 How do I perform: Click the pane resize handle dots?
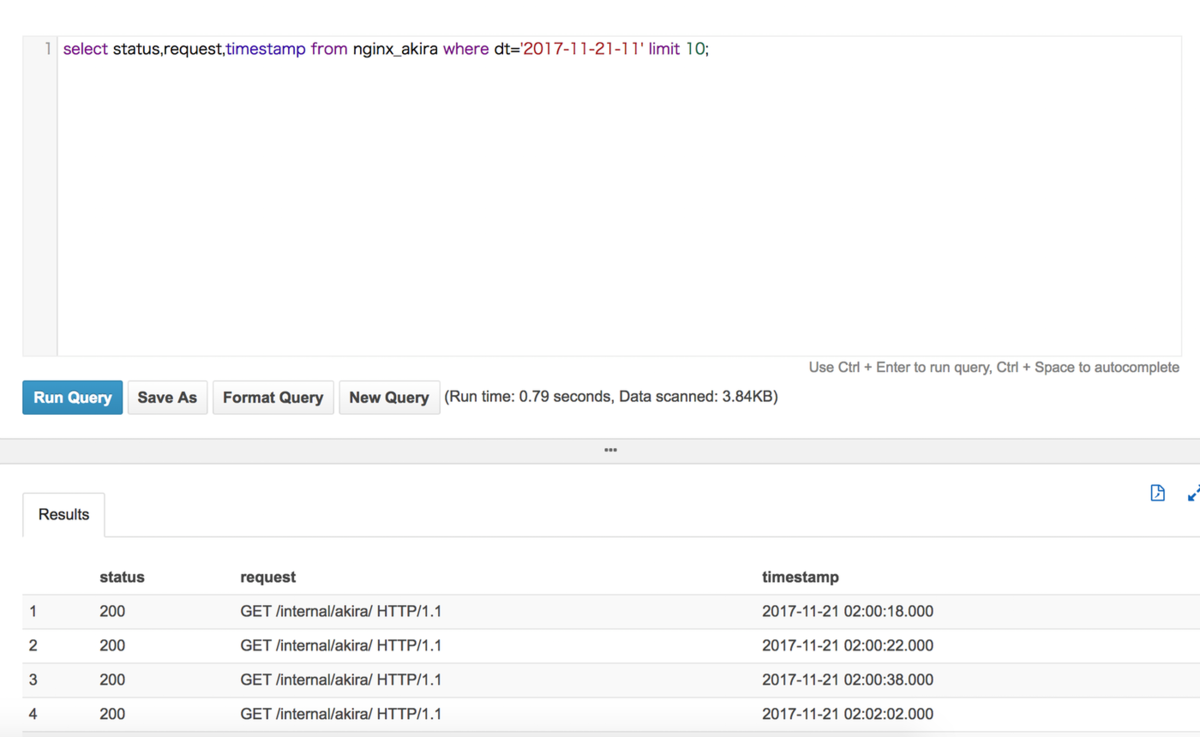[611, 450]
